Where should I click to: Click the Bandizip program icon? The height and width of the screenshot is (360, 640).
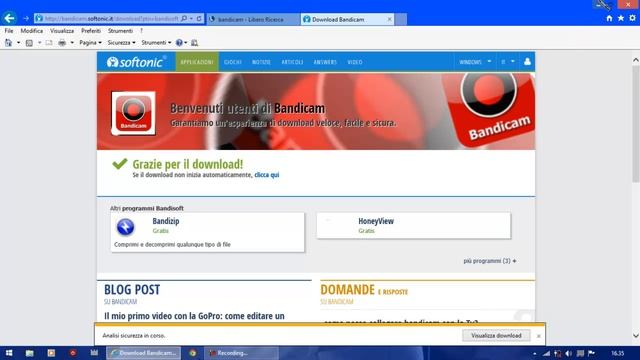pos(125,227)
